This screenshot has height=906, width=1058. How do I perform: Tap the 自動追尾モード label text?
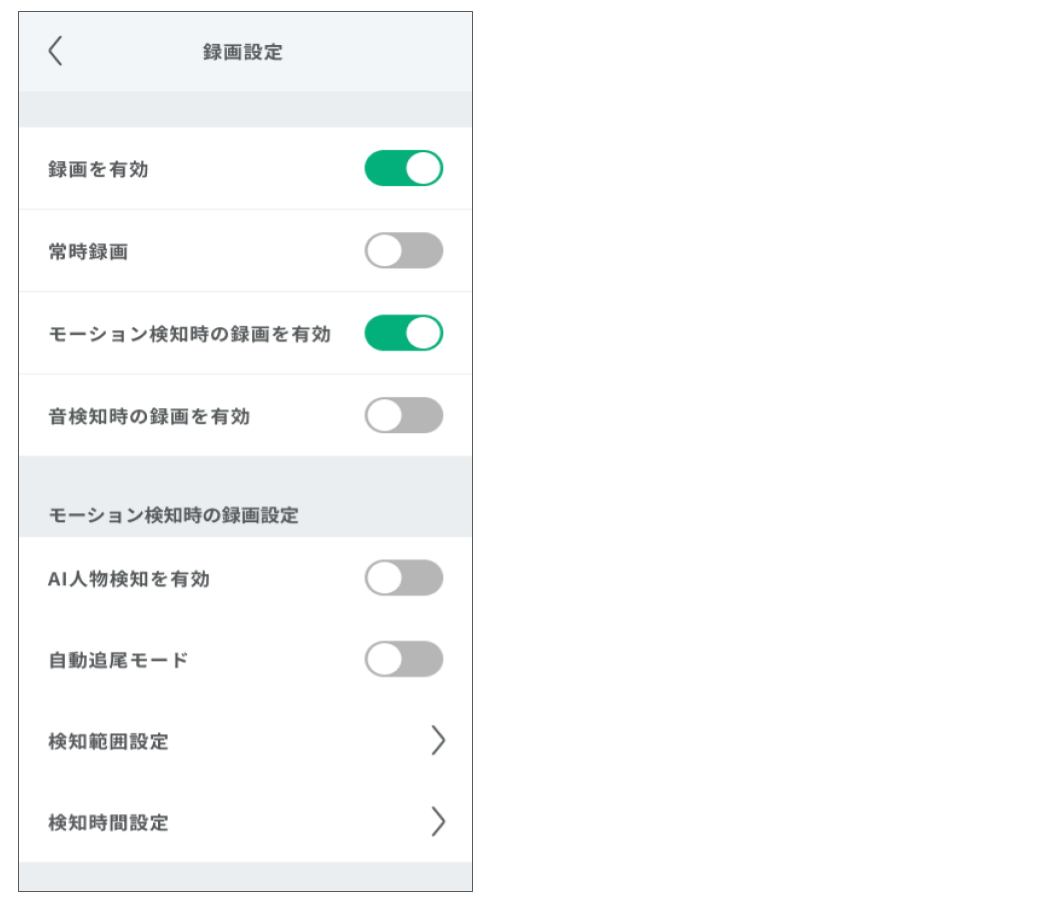click(x=118, y=661)
